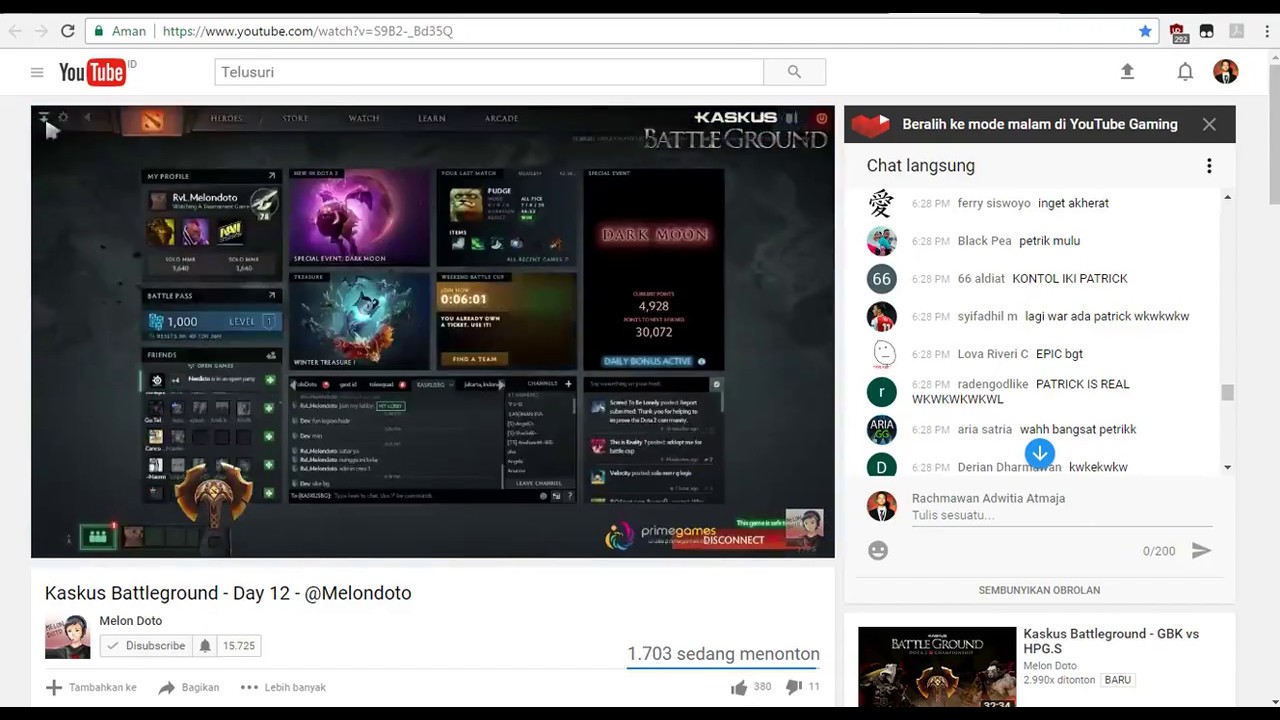Click the Beralih ke mode malam banner
The image size is (1280, 720).
click(x=1039, y=124)
